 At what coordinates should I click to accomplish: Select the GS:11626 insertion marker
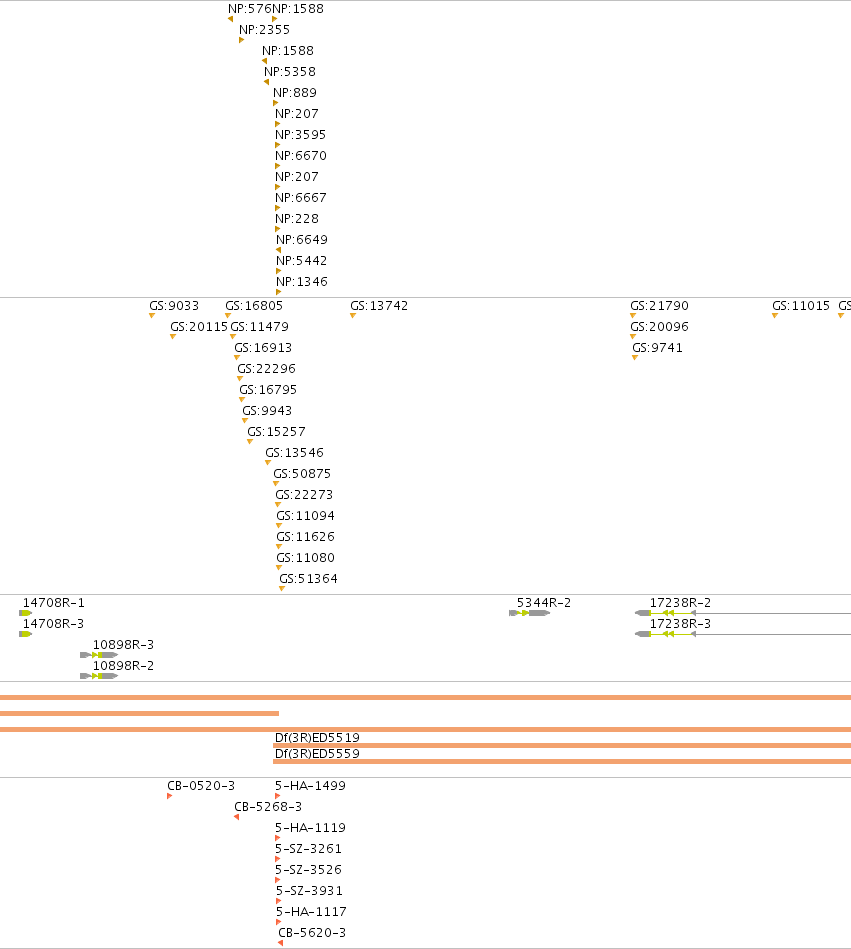[x=279, y=547]
